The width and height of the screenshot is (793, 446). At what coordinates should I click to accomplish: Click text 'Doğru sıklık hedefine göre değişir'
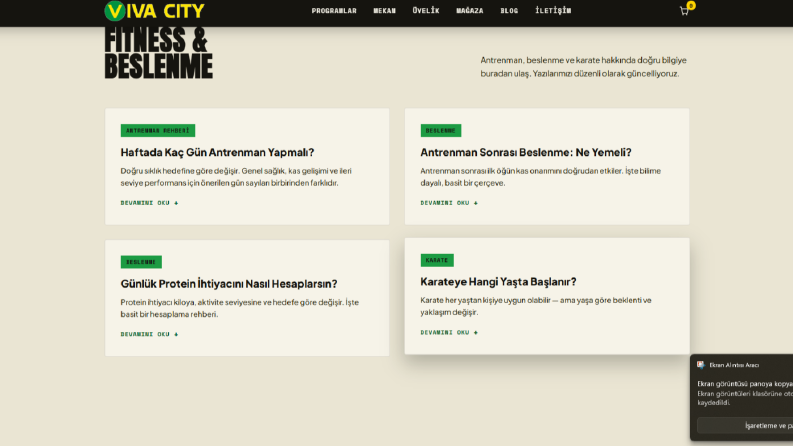[x=180, y=171]
